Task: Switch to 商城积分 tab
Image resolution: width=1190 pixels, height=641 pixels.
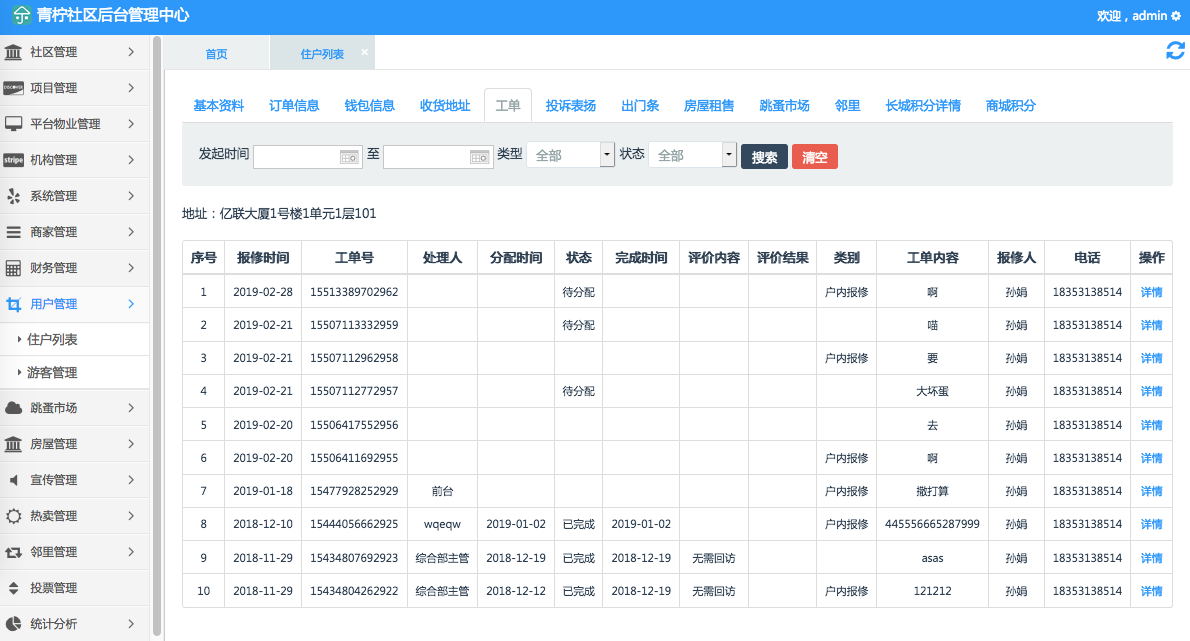Action: point(1011,105)
